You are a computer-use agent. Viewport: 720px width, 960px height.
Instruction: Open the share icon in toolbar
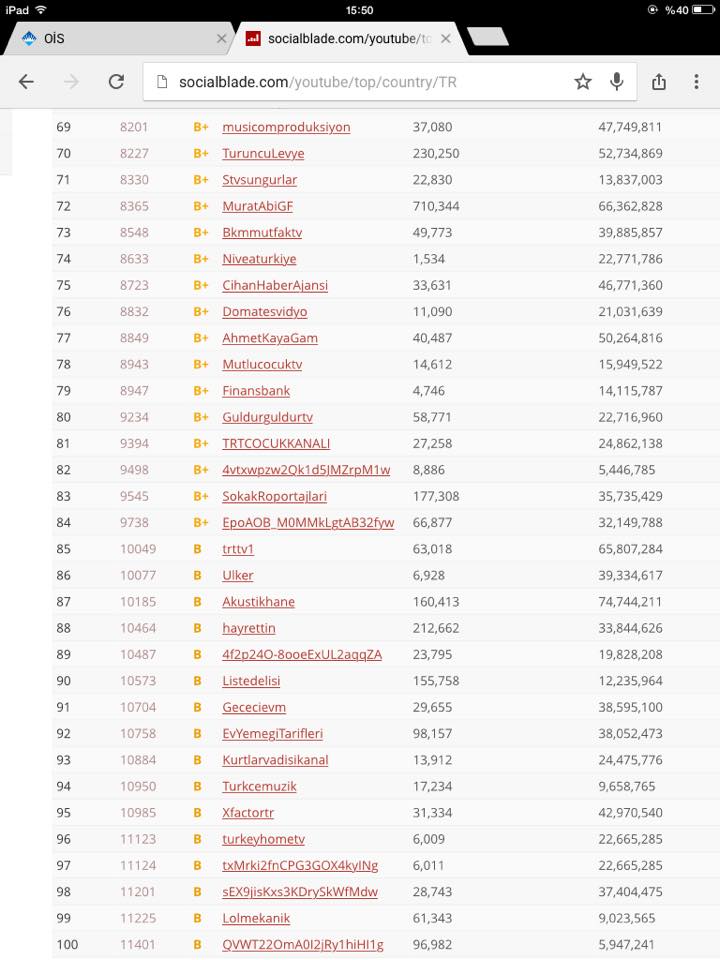pyautogui.click(x=659, y=81)
